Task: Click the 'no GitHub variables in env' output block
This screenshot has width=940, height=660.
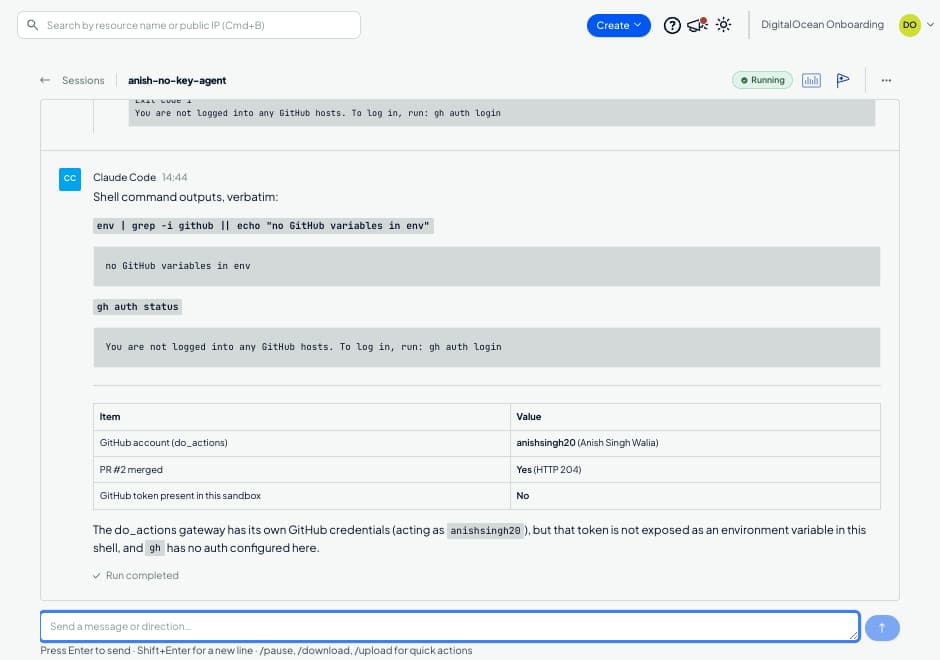Action: click(486, 266)
